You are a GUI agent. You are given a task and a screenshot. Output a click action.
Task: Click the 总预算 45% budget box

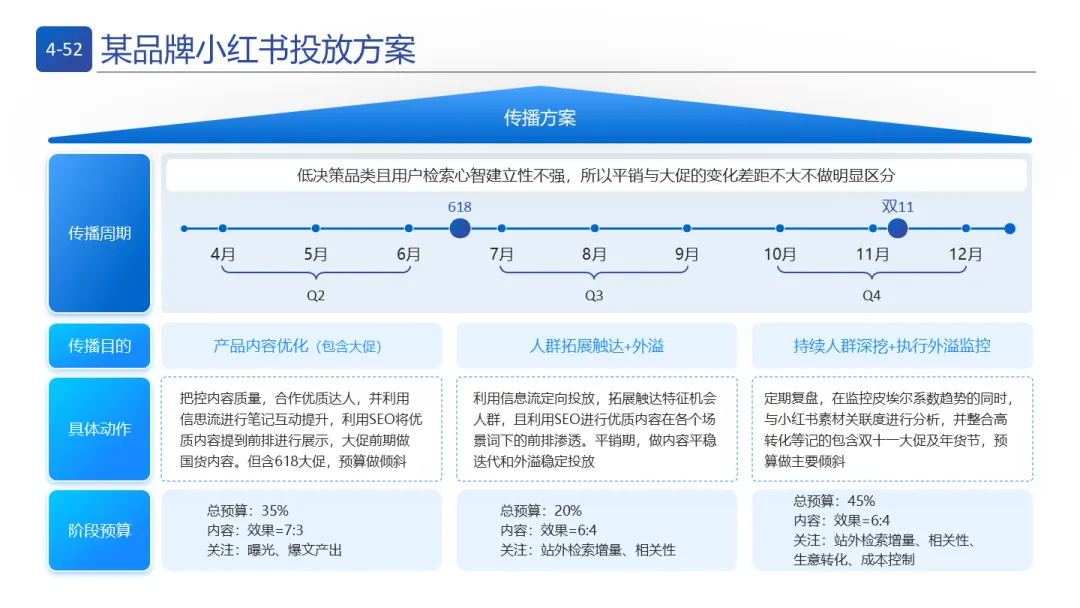(x=891, y=531)
